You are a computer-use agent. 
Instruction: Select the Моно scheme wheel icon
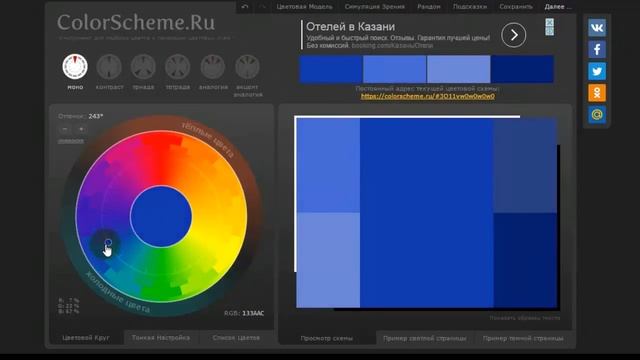click(x=75, y=67)
